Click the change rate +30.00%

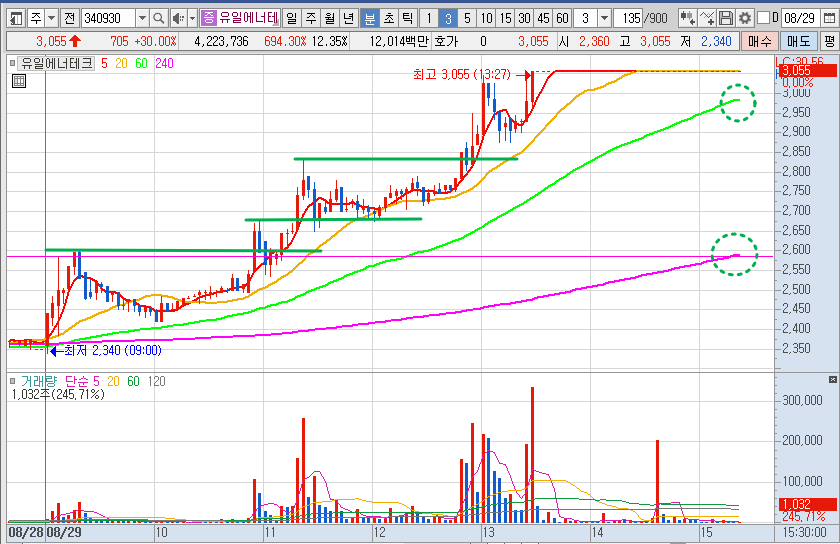[155, 41]
